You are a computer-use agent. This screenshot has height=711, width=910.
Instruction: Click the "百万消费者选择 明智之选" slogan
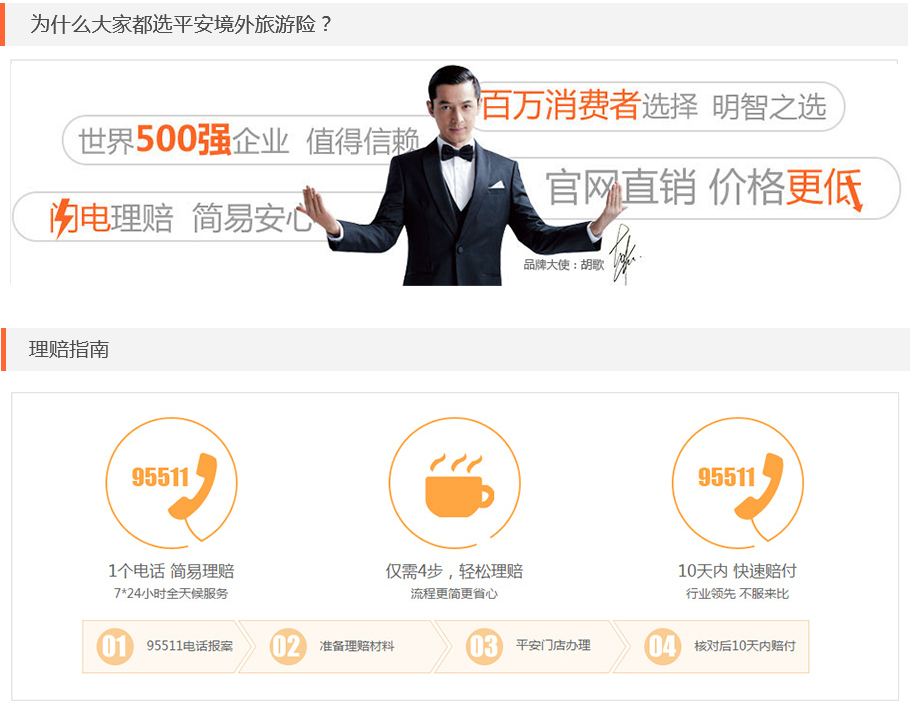pos(653,106)
